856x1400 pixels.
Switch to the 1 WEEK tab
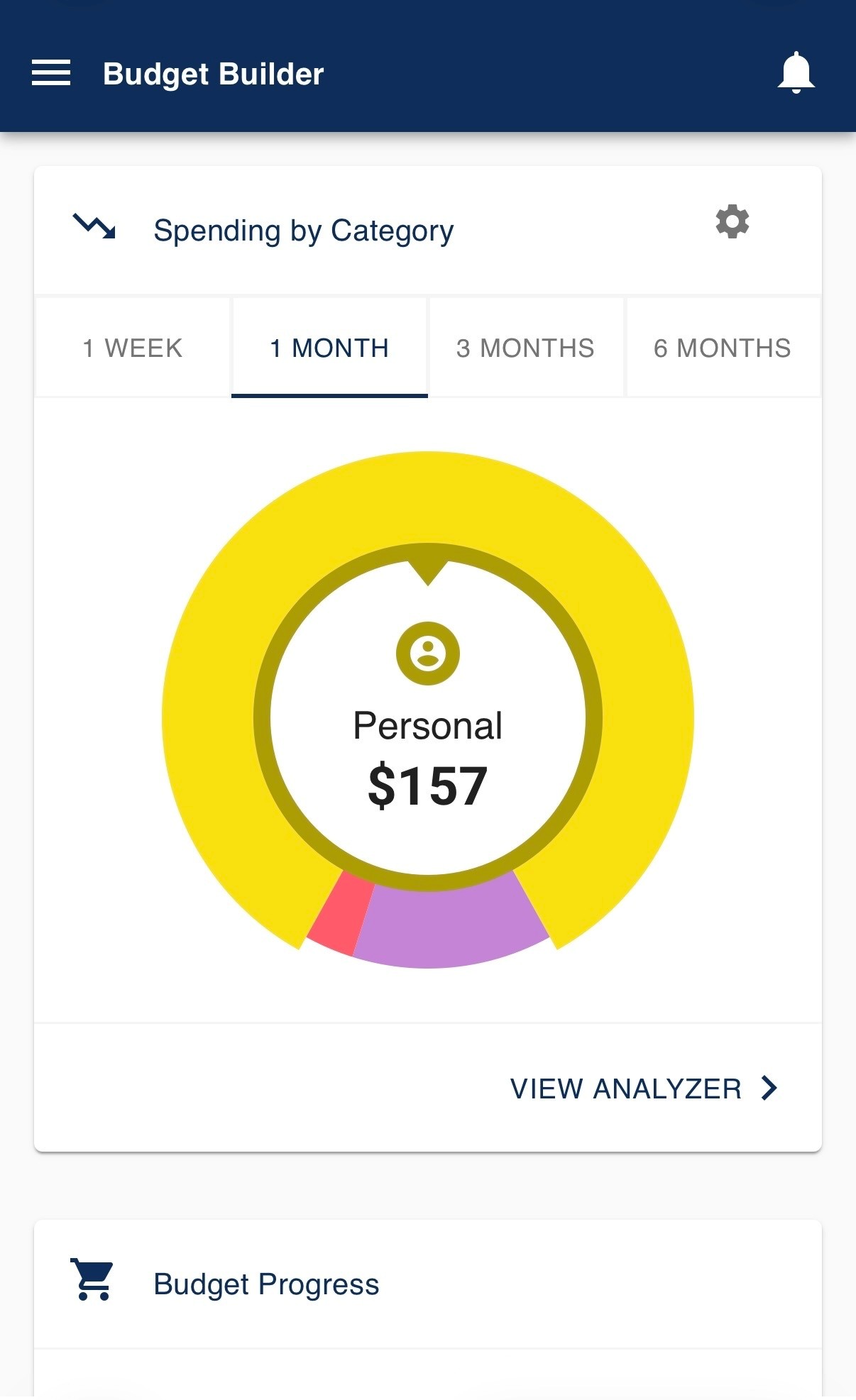(x=133, y=348)
